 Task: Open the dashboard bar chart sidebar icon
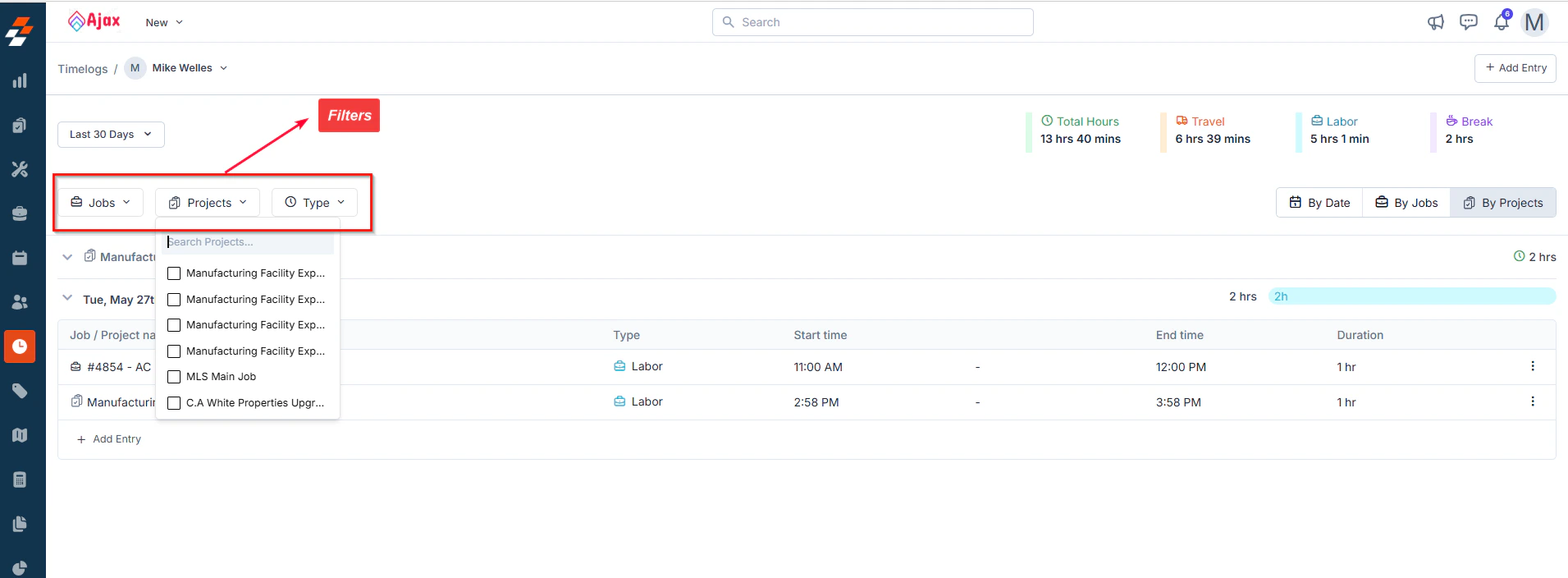pos(20,80)
